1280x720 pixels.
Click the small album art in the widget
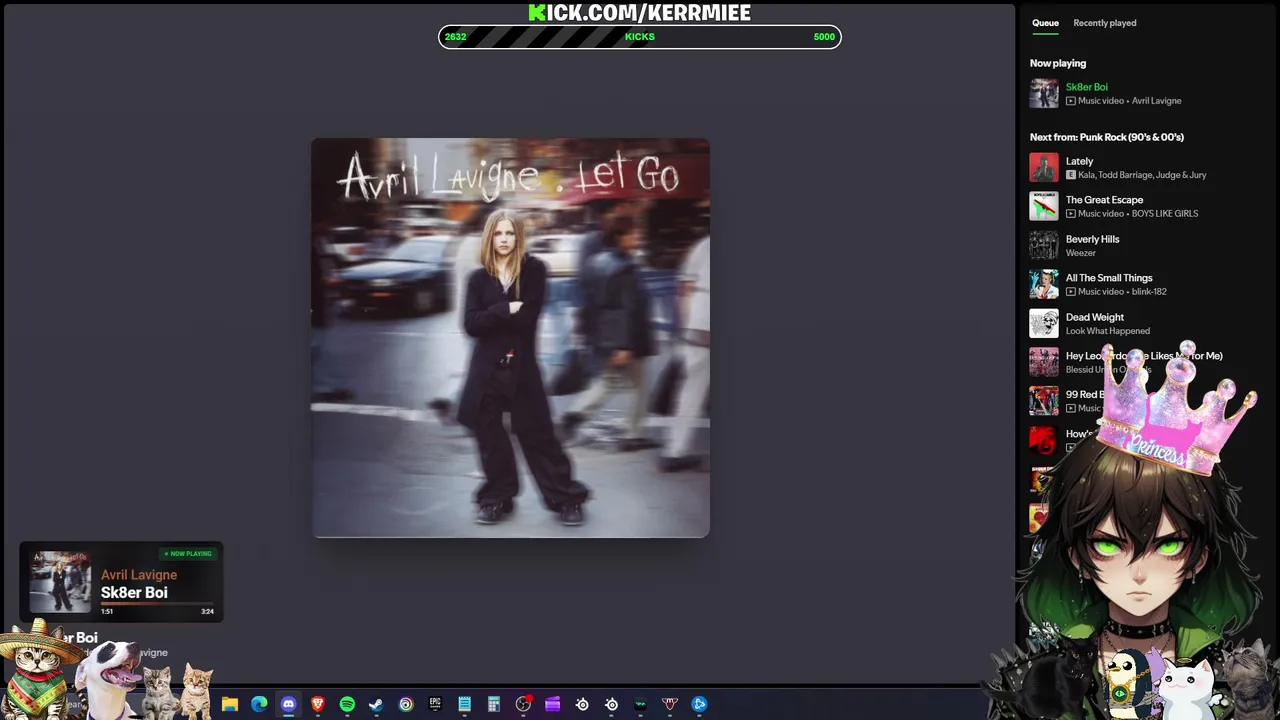pos(60,582)
